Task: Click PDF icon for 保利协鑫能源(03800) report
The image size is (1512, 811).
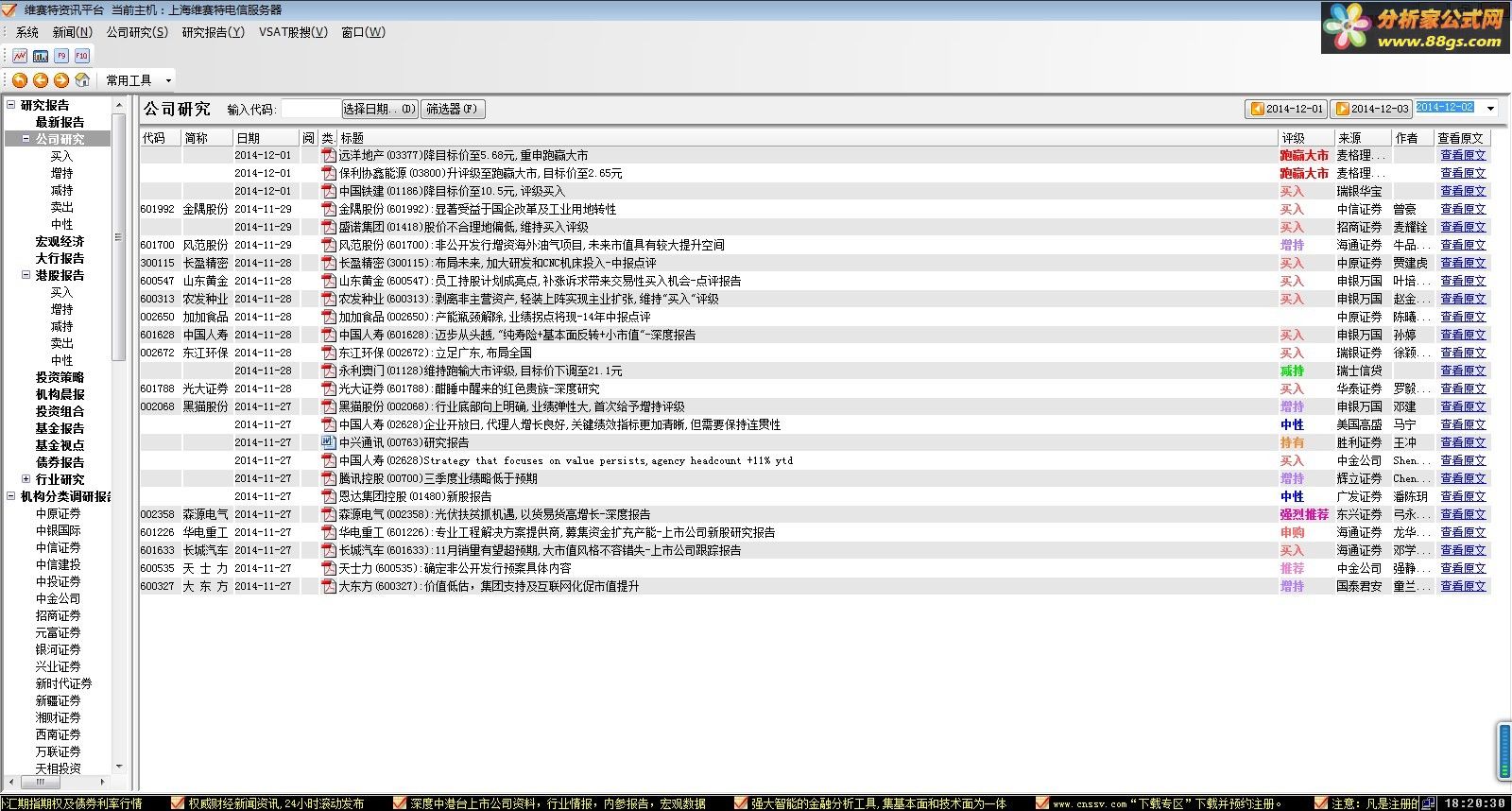Action: click(x=329, y=173)
